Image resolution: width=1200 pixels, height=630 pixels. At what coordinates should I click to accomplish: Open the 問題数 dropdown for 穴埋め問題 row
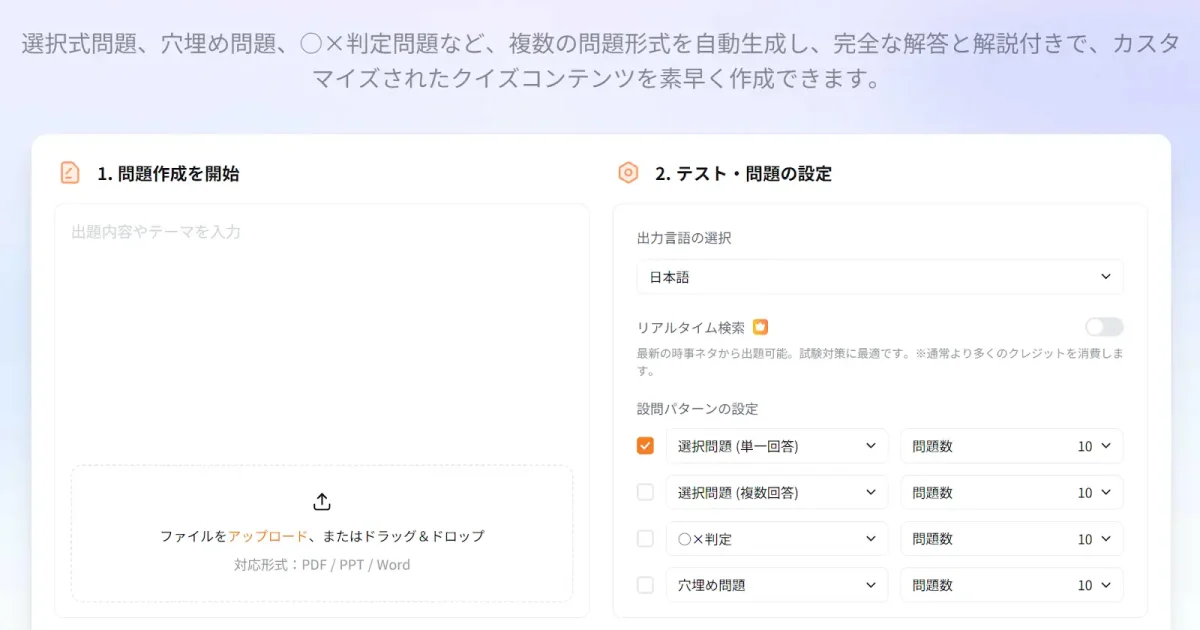[1011, 584]
